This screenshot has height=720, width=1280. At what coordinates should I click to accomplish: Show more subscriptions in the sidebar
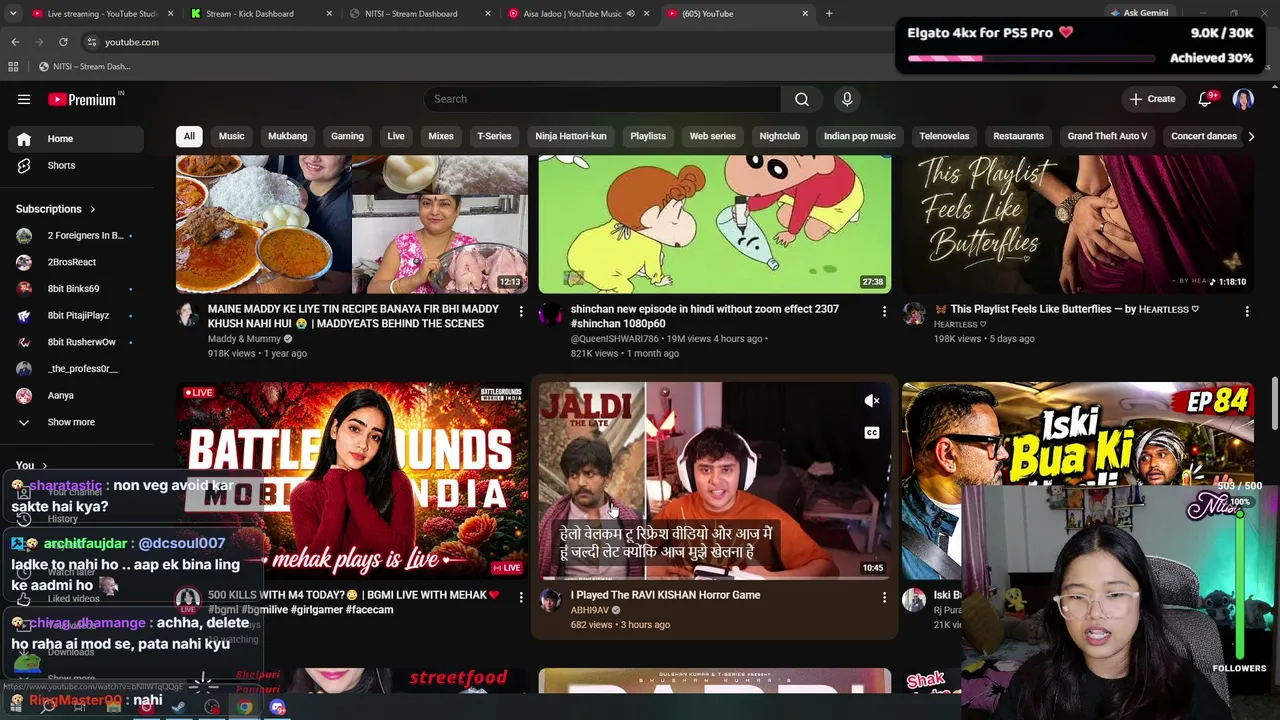click(72, 422)
